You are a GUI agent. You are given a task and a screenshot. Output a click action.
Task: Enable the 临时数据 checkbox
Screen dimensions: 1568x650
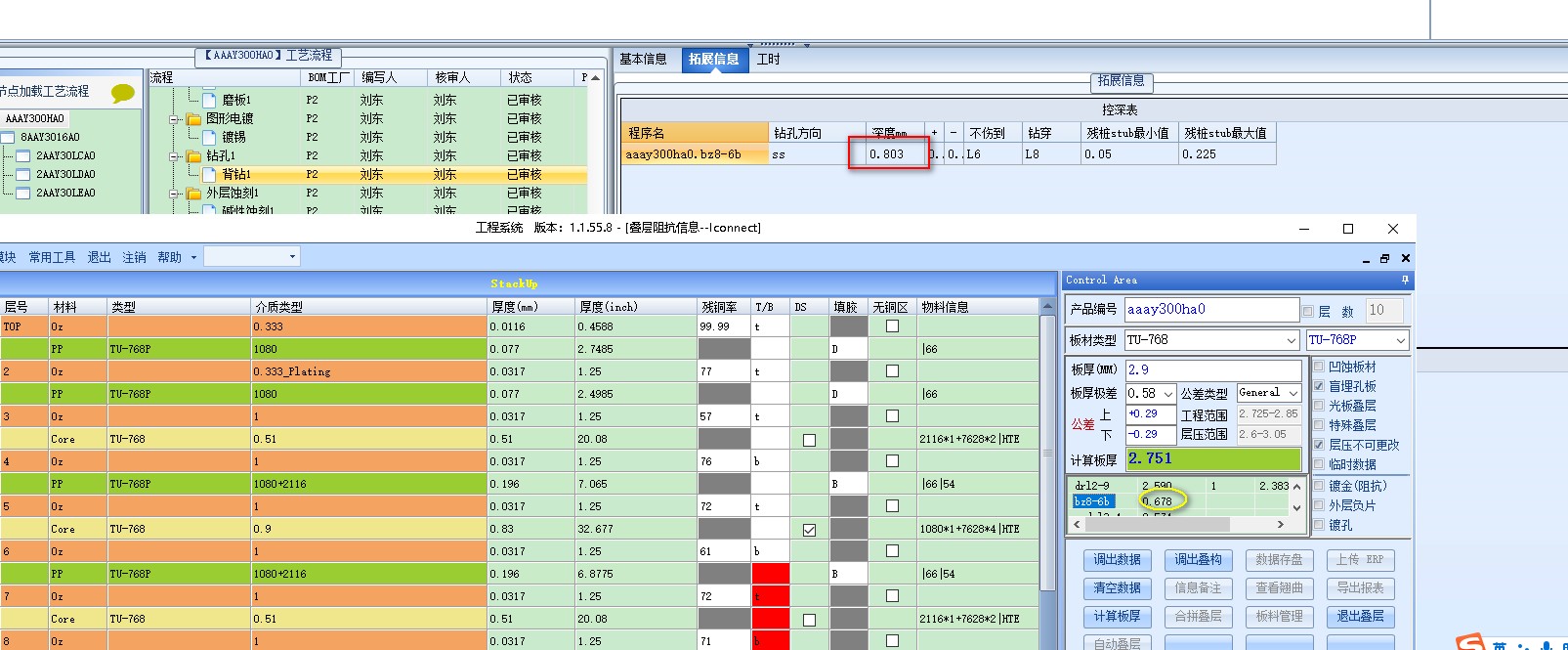1319,464
